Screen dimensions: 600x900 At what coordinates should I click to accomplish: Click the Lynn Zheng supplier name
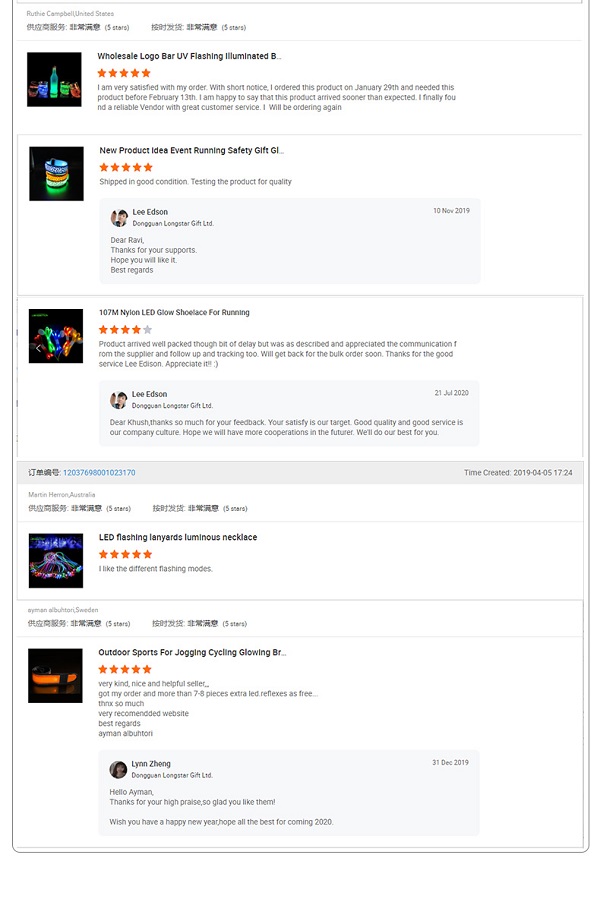pos(151,764)
